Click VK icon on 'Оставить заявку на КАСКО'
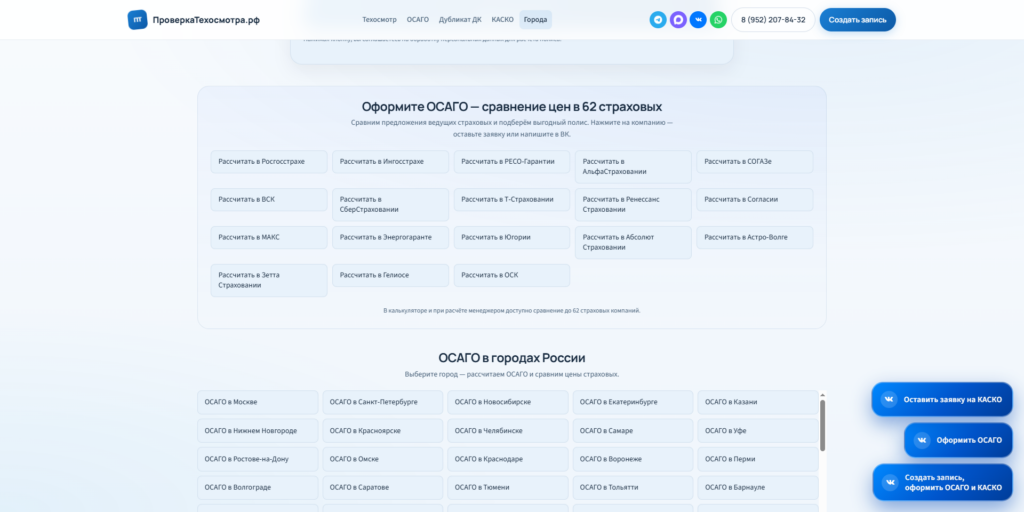The image size is (1024, 512). [889, 400]
